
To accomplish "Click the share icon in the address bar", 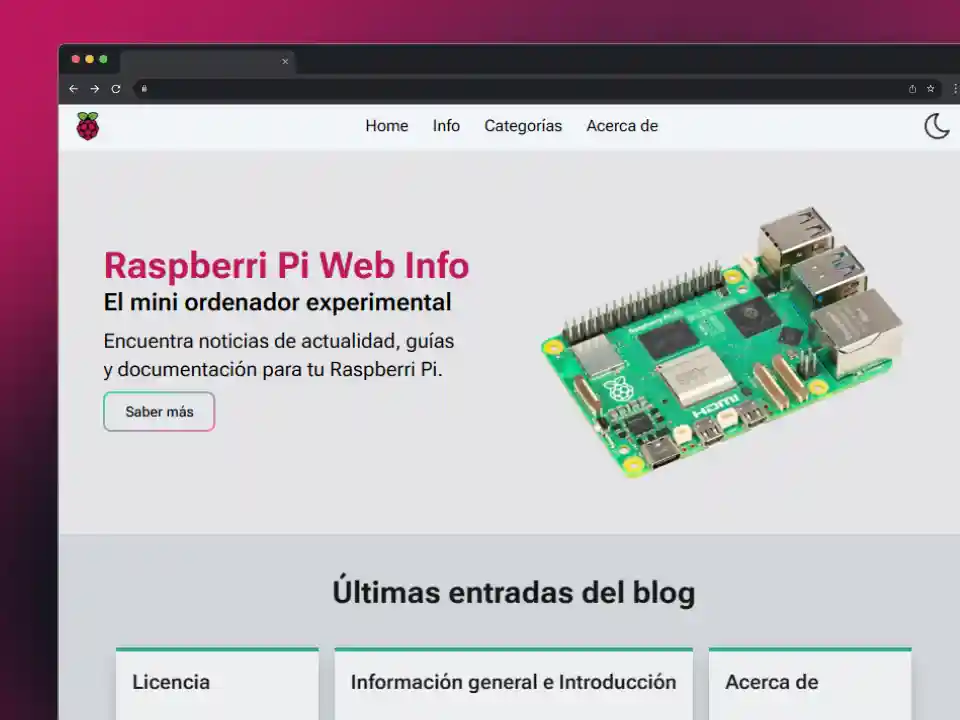I will pyautogui.click(x=912, y=89).
